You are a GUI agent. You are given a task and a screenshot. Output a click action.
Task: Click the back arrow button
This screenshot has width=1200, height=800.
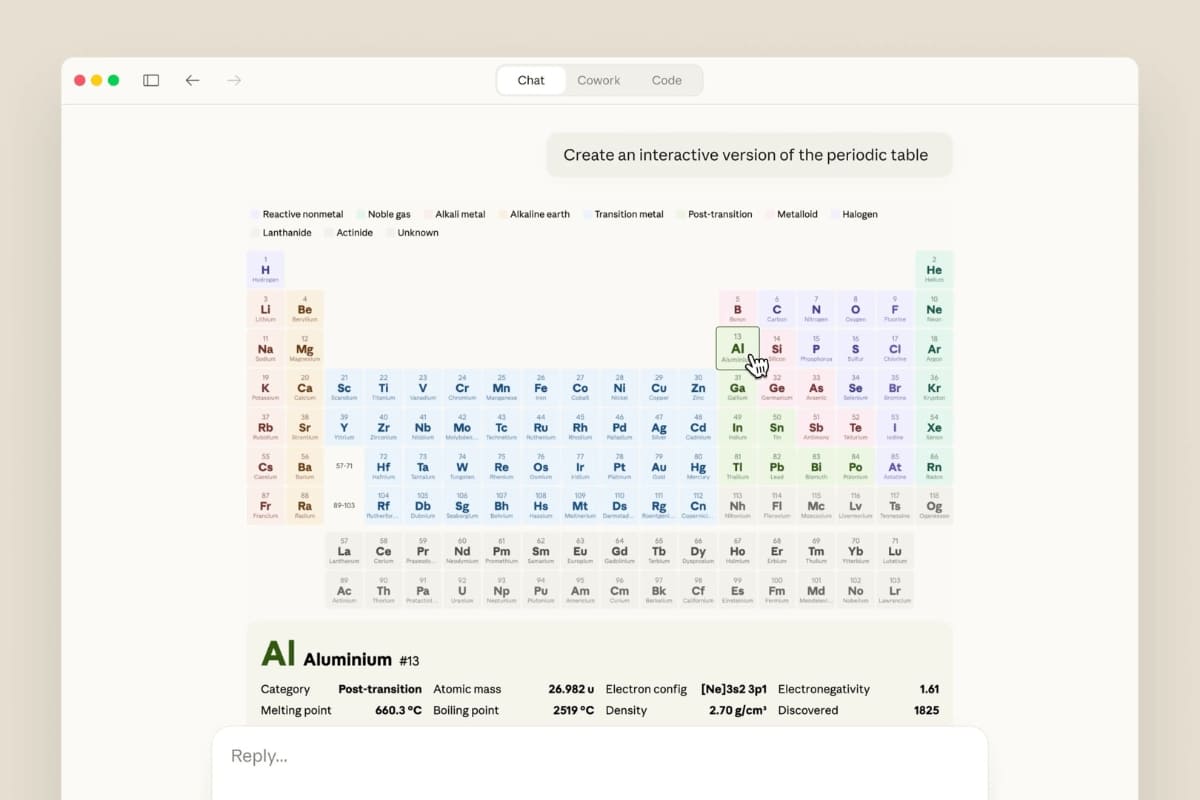click(x=193, y=80)
